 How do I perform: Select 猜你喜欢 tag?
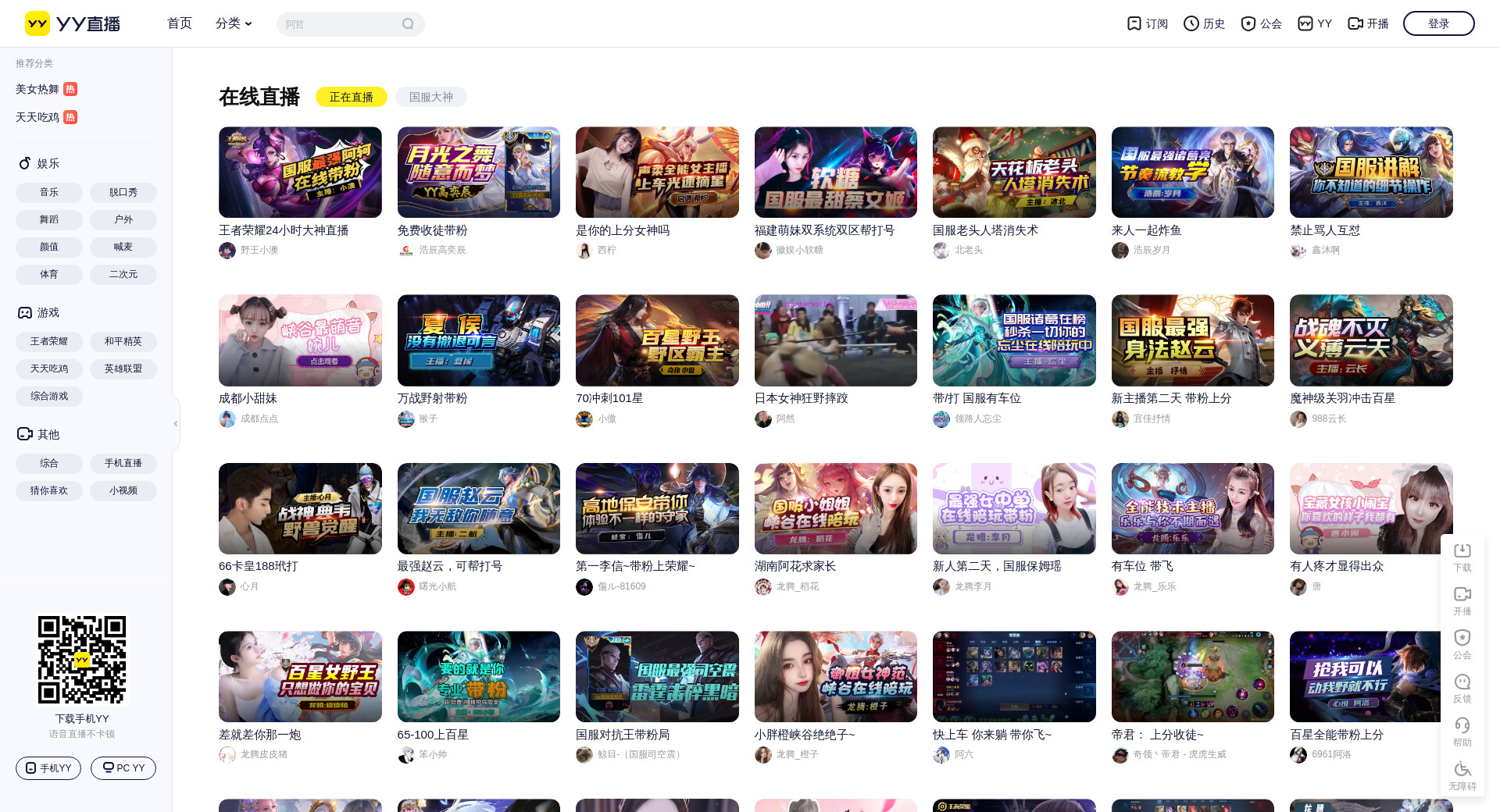click(49, 490)
